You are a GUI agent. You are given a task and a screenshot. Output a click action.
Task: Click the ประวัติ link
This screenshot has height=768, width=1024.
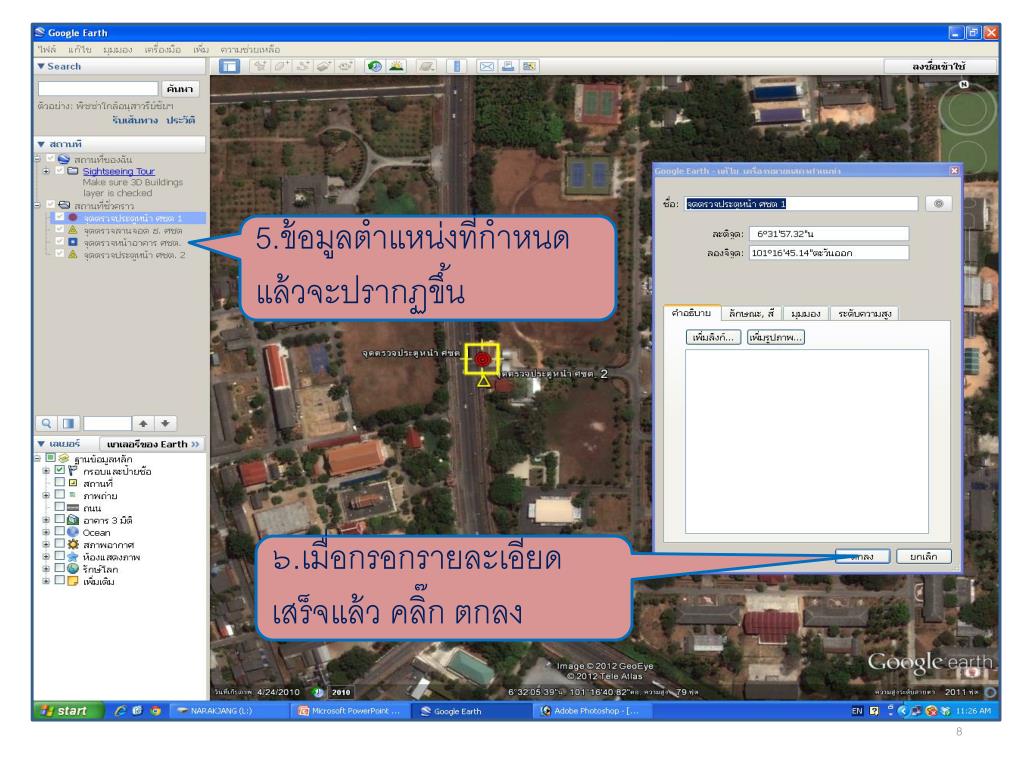coord(180,120)
